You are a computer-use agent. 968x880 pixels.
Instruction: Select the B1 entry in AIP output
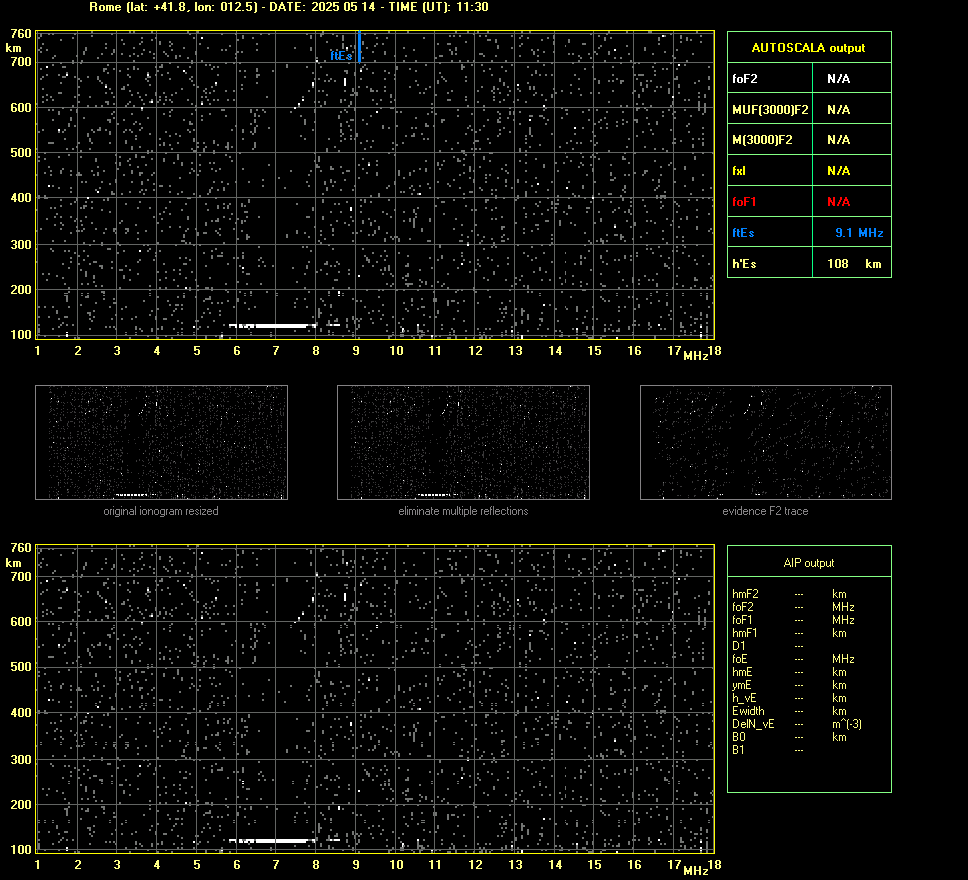(x=738, y=750)
